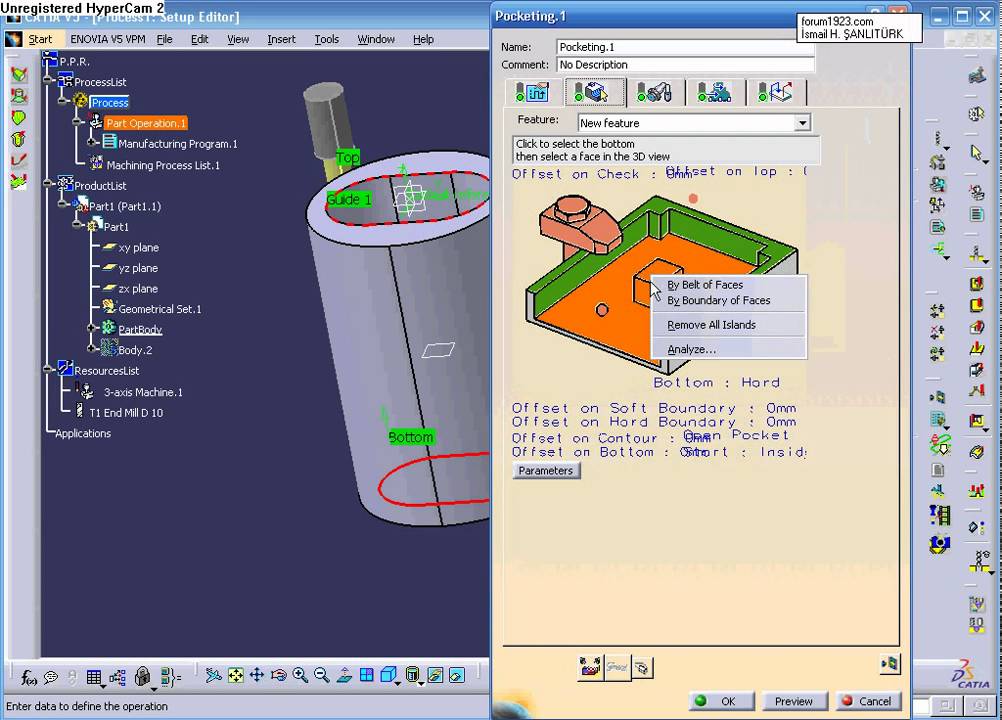1002x720 pixels.
Task: Click the Shading render style cylinder icon
Action: tap(413, 675)
